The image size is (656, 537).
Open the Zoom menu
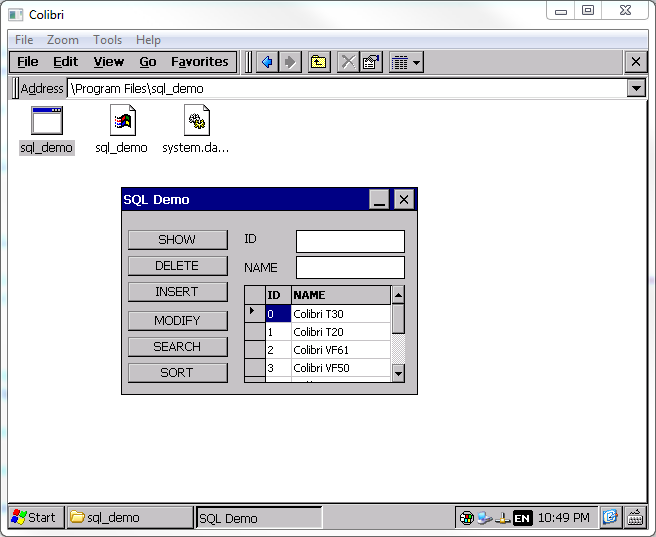(x=63, y=40)
